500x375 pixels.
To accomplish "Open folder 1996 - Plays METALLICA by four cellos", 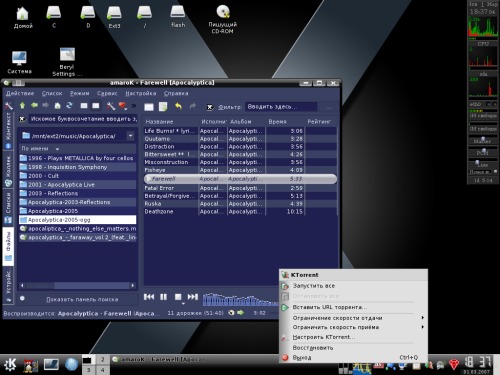I will pos(77,158).
